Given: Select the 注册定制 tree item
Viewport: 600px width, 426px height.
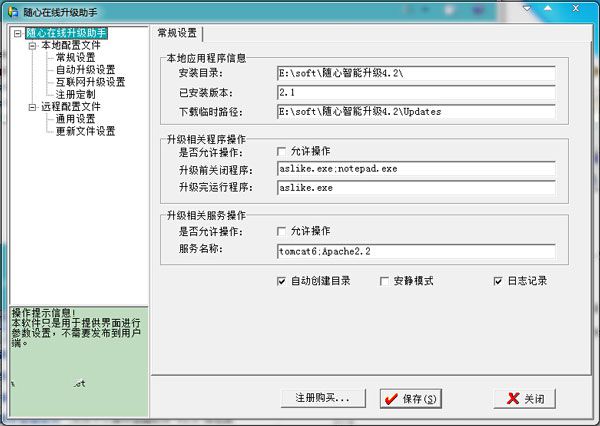Looking at the screenshot, I should pos(76,94).
